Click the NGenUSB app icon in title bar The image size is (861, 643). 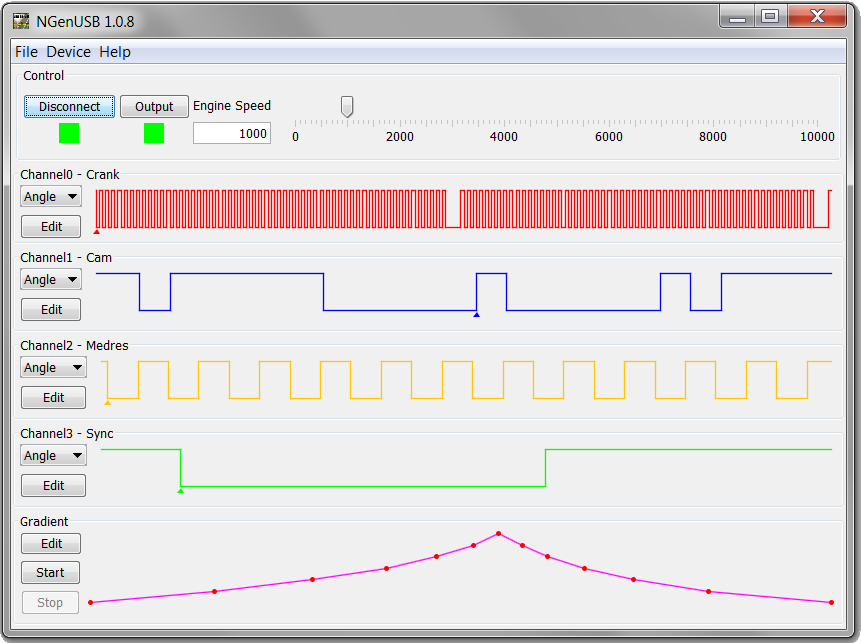21,21
